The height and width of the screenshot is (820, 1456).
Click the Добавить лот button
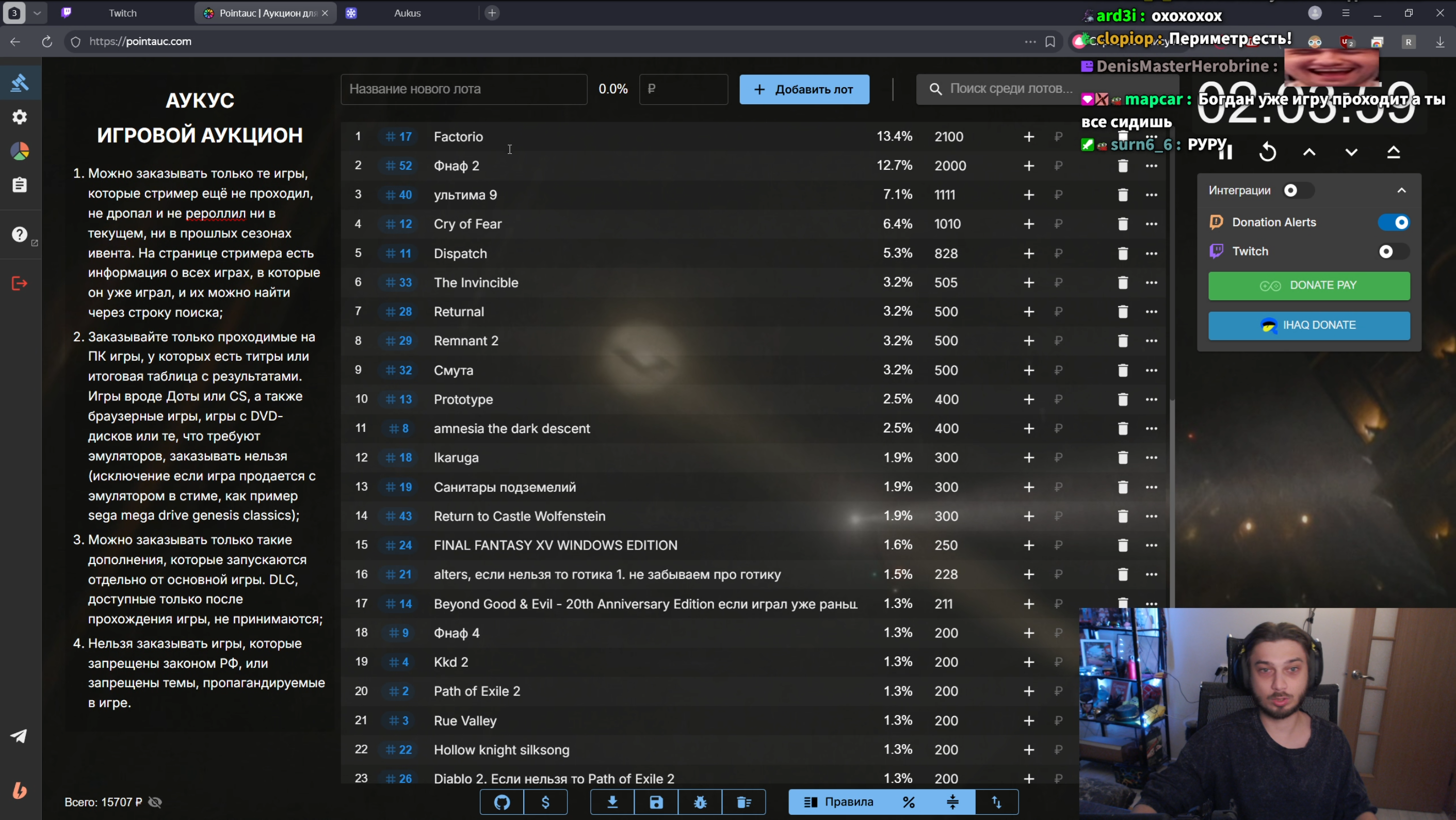804,89
